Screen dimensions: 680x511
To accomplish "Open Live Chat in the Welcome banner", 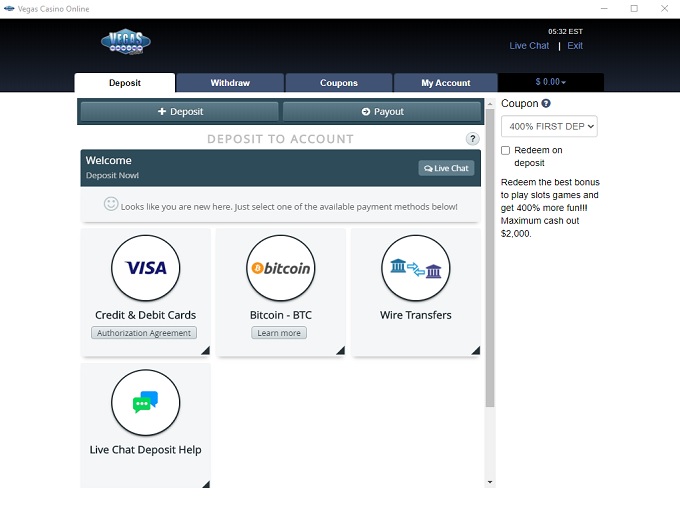I will coord(446,168).
